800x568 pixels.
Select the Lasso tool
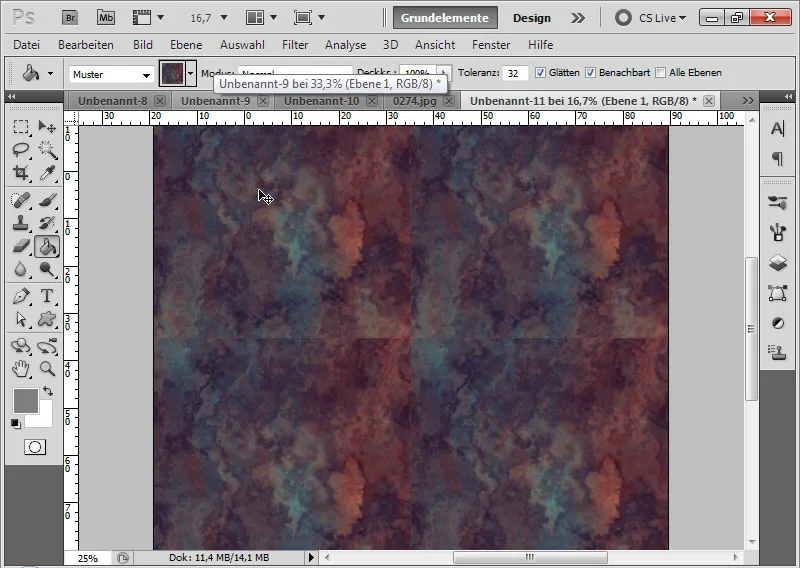pyautogui.click(x=20, y=150)
